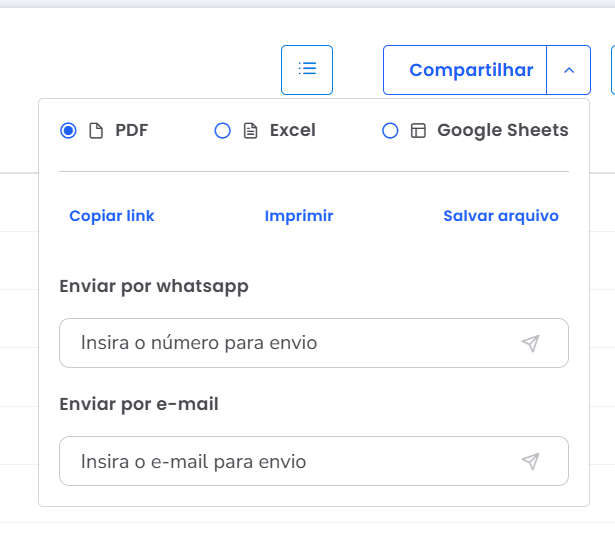This screenshot has height=534, width=615.
Task: Click the Excel spreadsheet document icon
Action: pos(251,131)
